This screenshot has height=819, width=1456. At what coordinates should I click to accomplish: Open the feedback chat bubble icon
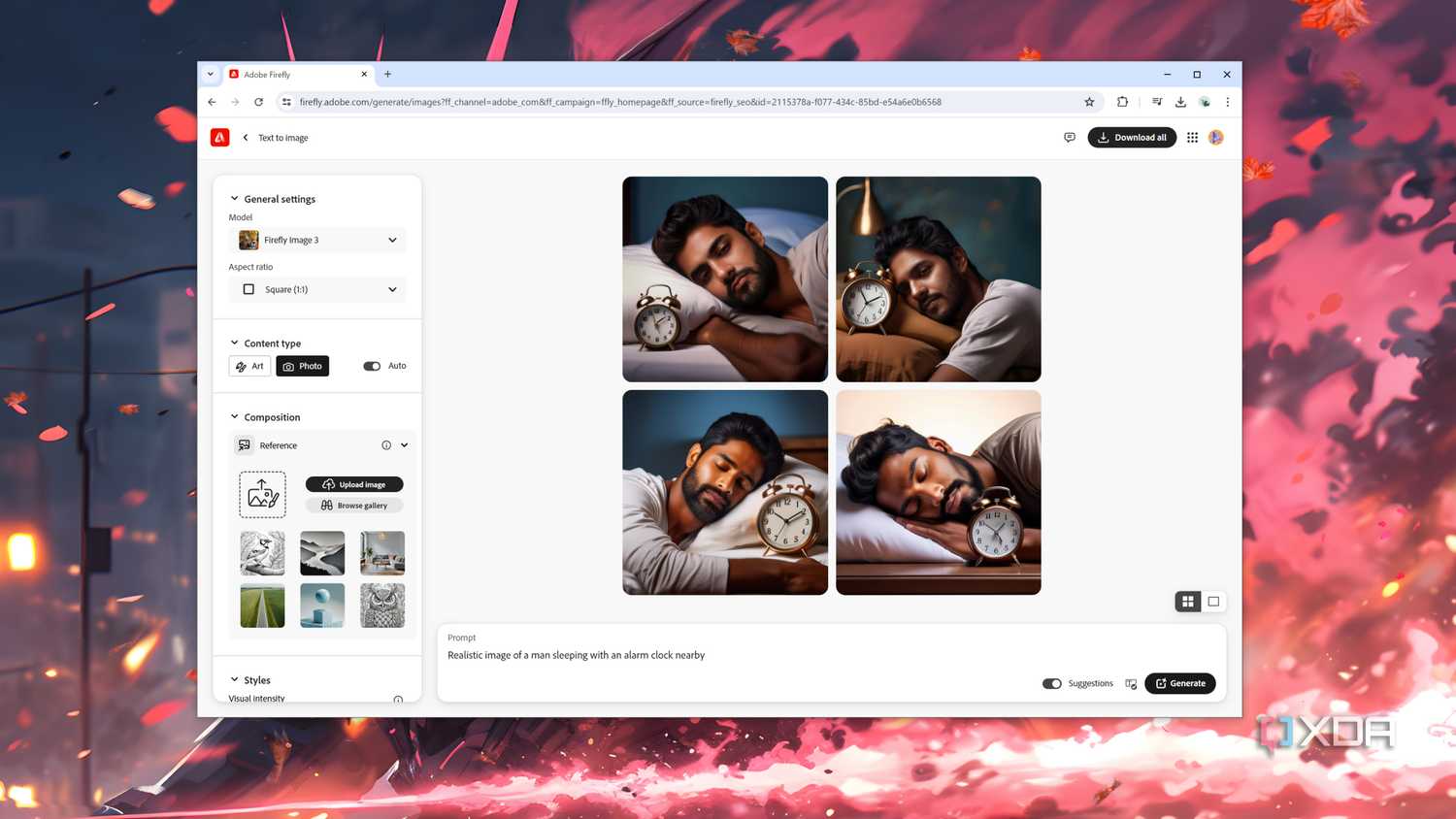pyautogui.click(x=1070, y=138)
